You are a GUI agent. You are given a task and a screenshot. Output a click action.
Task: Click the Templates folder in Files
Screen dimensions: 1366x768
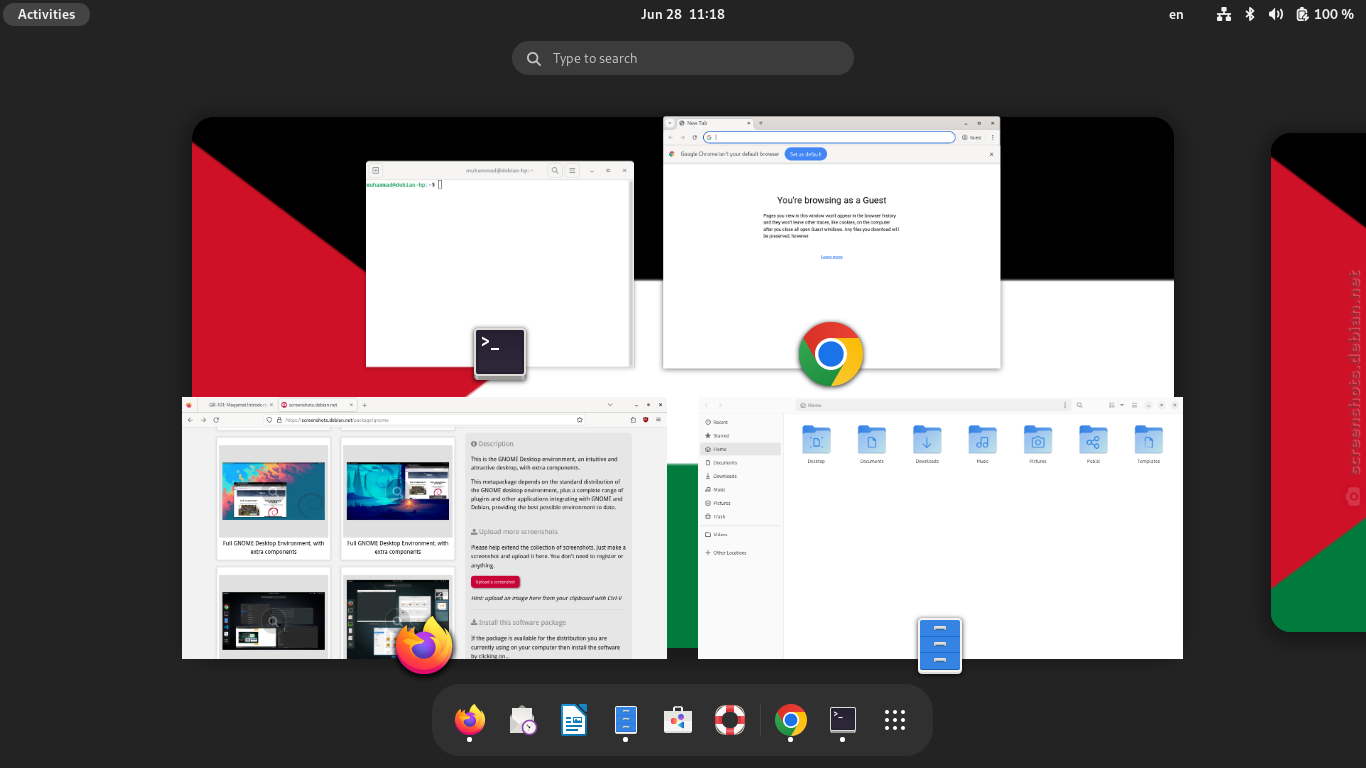point(1148,444)
